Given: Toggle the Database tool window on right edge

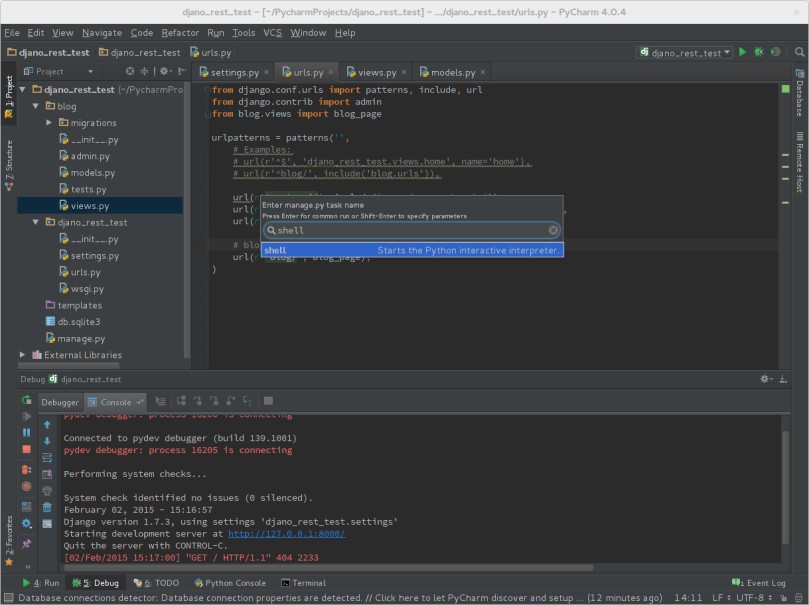Looking at the screenshot, I should [799, 93].
